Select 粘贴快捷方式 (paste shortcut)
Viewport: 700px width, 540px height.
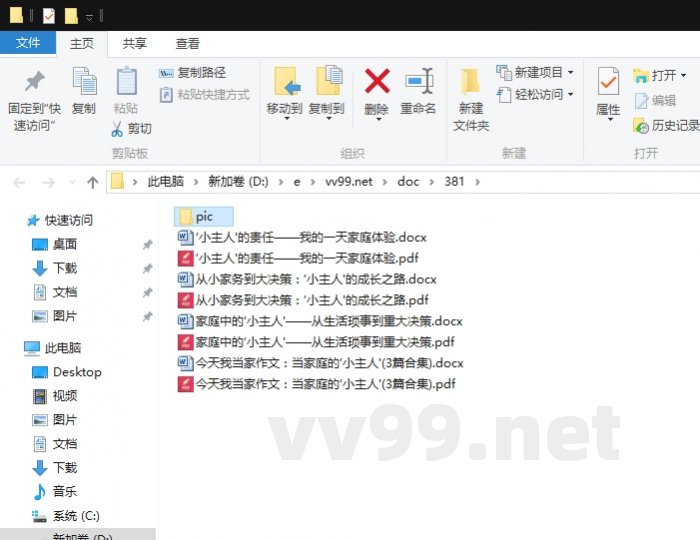click(205, 95)
